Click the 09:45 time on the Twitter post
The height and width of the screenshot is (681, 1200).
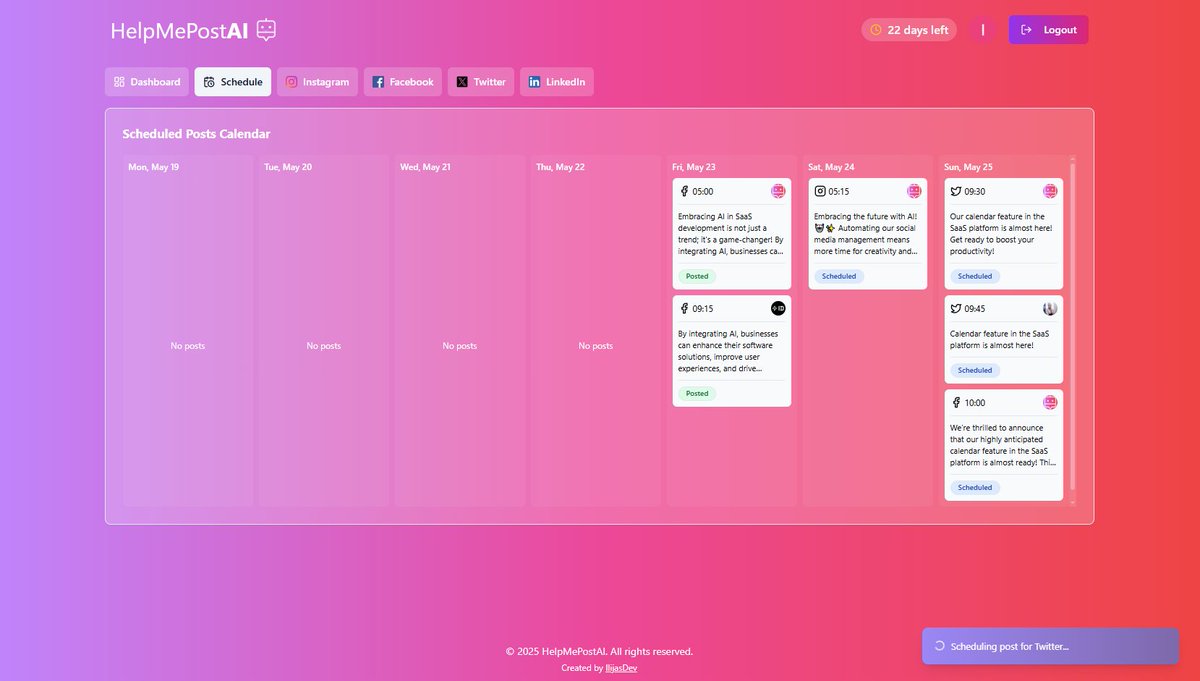pos(975,309)
